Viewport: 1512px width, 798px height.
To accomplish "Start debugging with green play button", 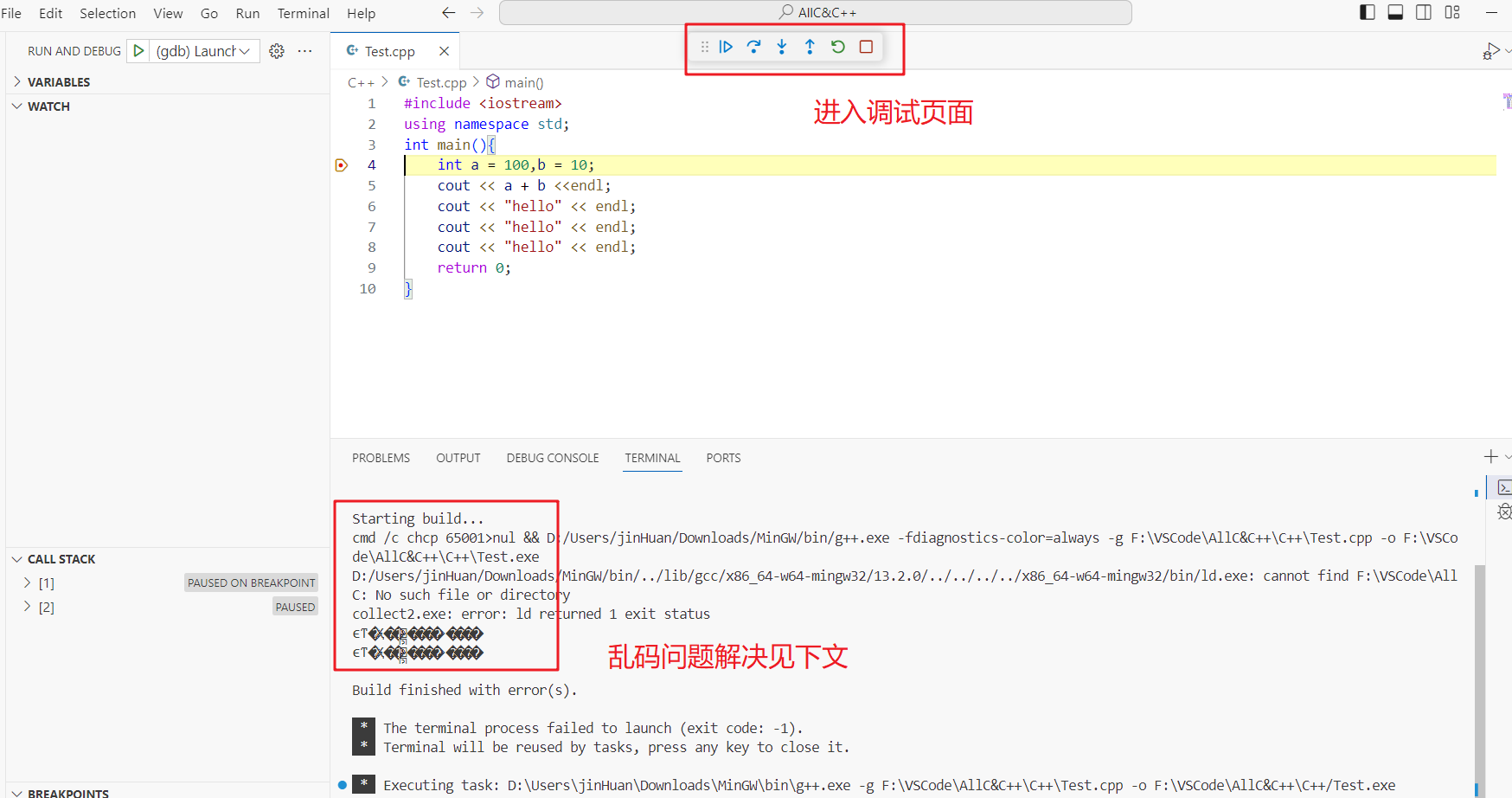I will point(138,51).
